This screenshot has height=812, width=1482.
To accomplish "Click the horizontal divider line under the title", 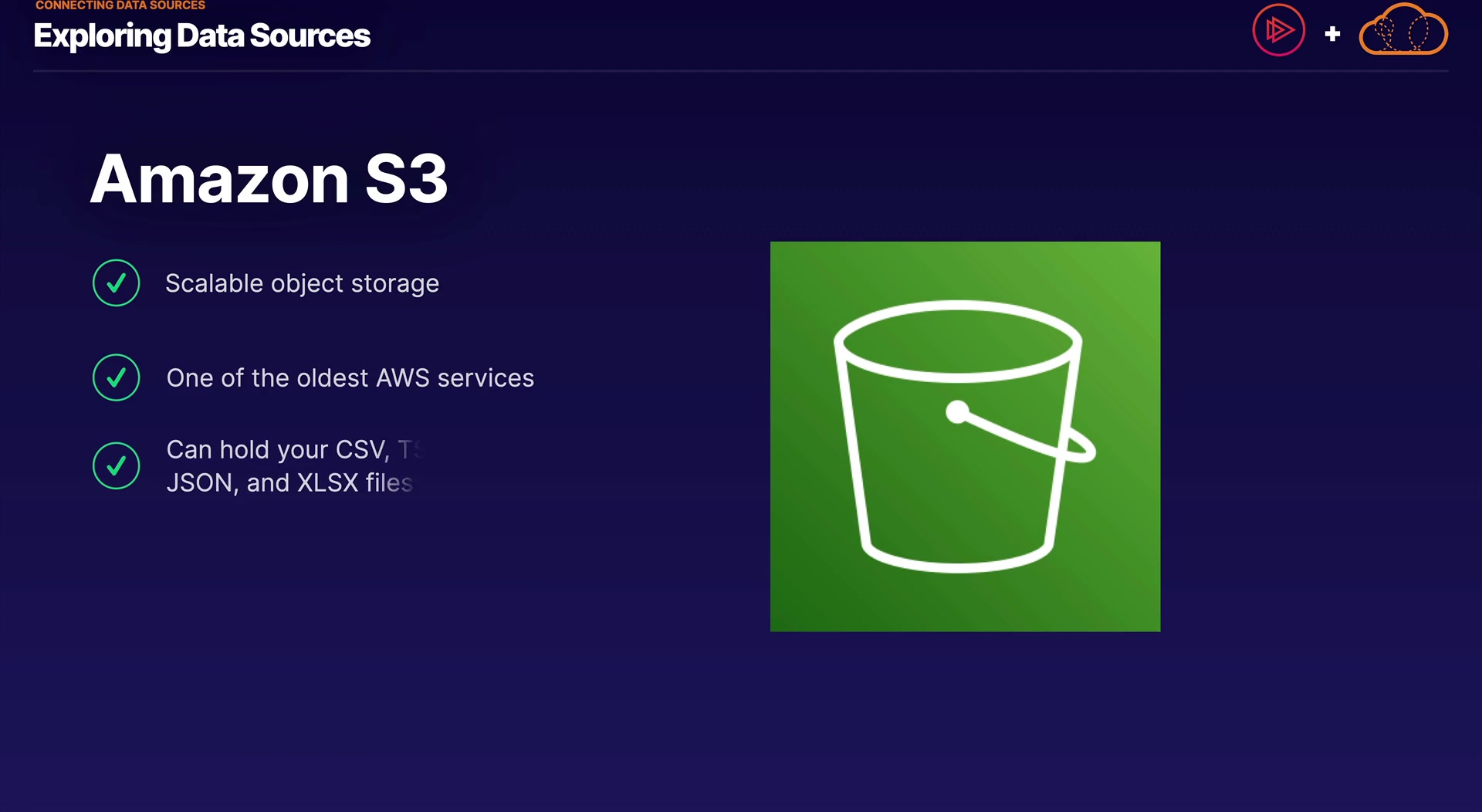I will [741, 71].
